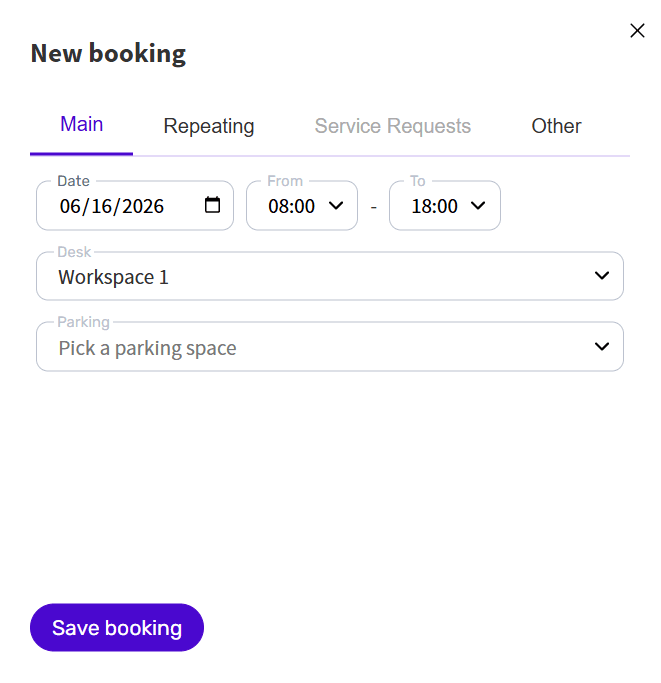Image resolution: width=661 pixels, height=683 pixels.
Task: Click Save booking button
Action: point(117,628)
